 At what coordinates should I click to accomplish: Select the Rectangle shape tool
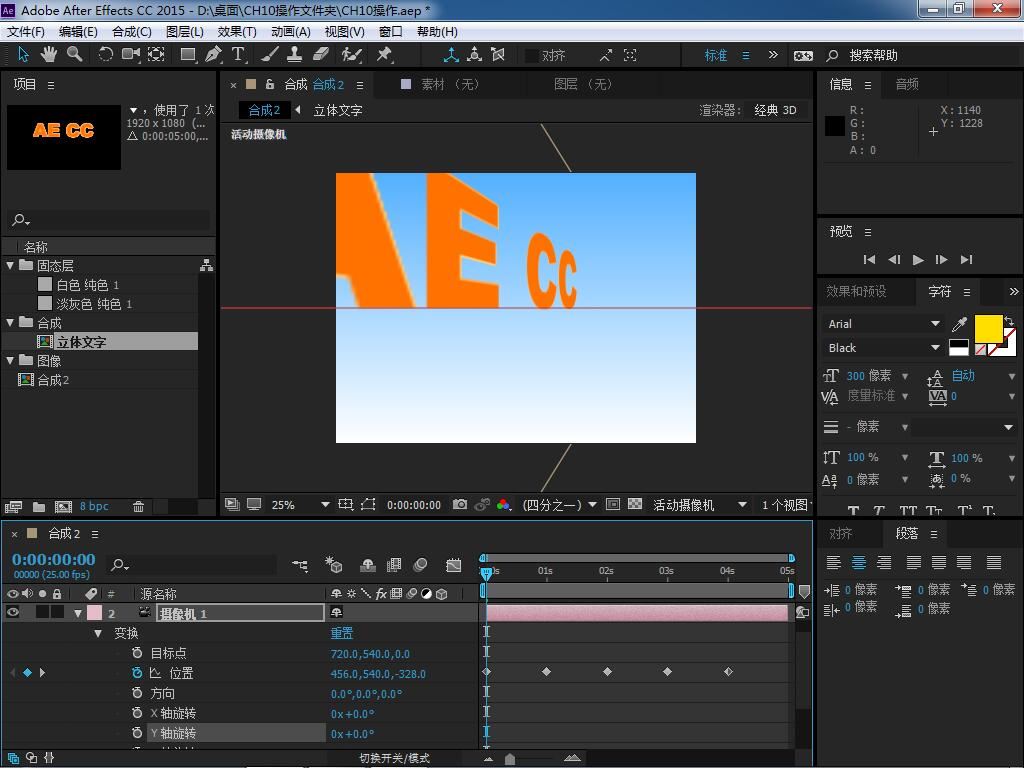[188, 55]
